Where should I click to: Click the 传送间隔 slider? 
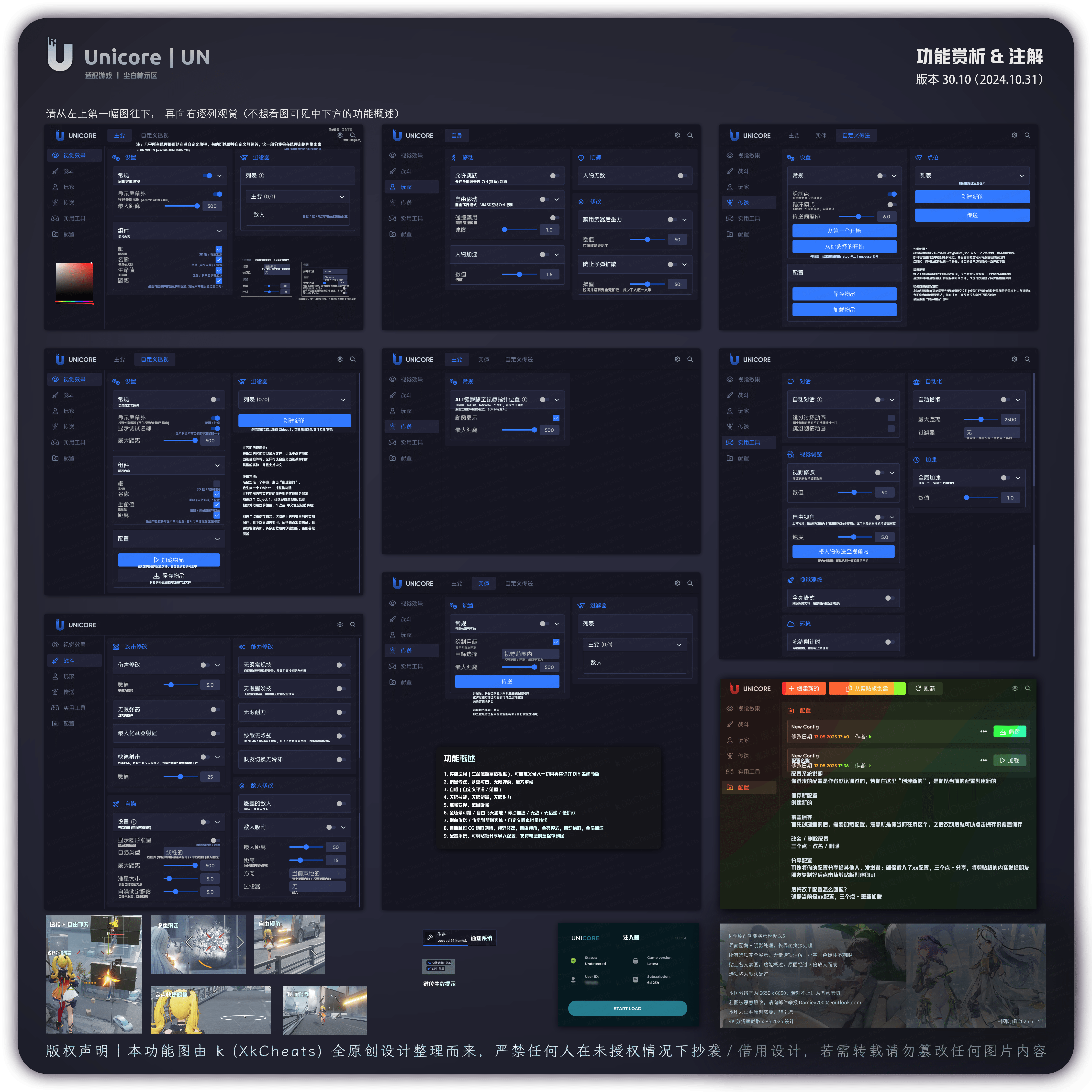[856, 216]
